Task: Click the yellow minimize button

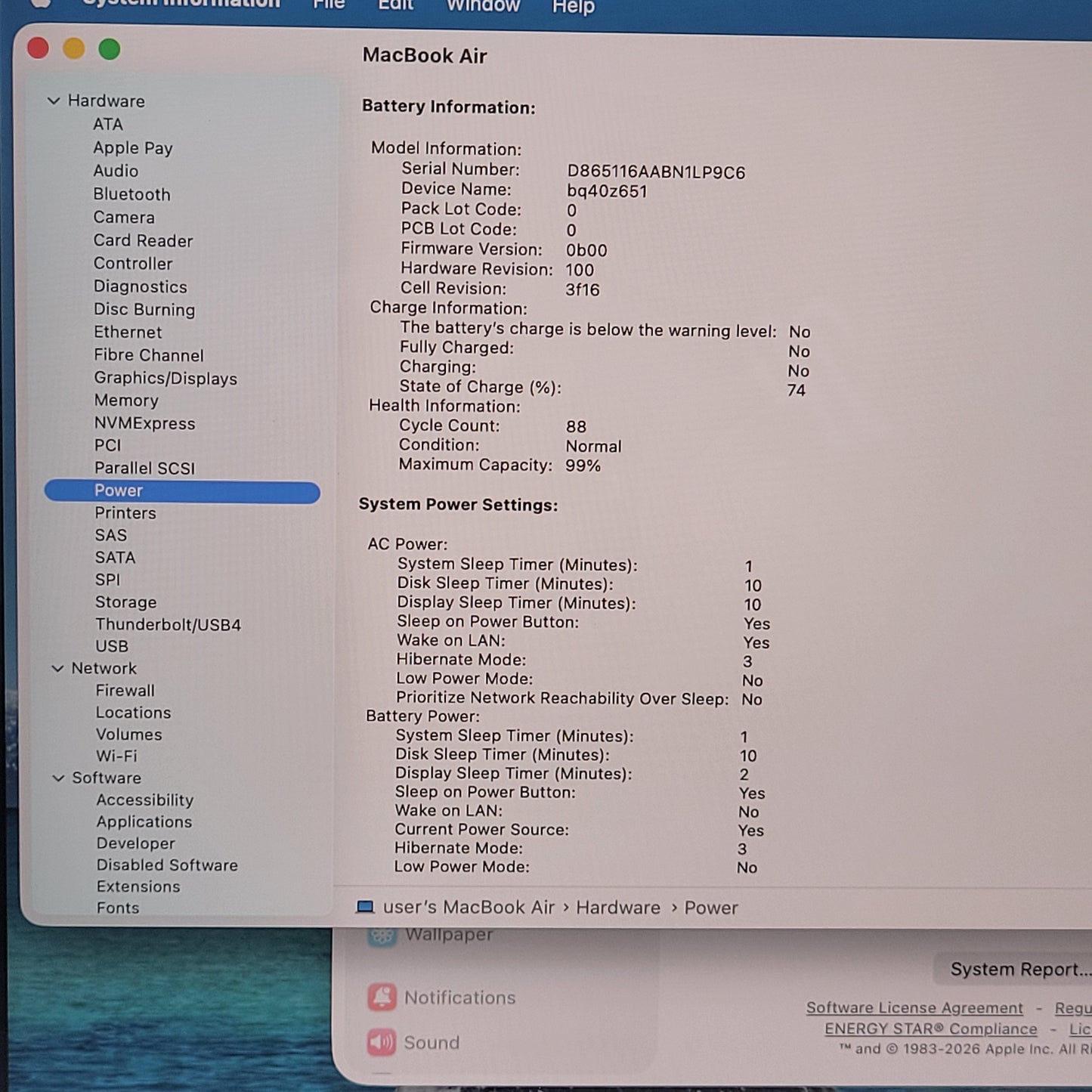Action: coord(74,49)
